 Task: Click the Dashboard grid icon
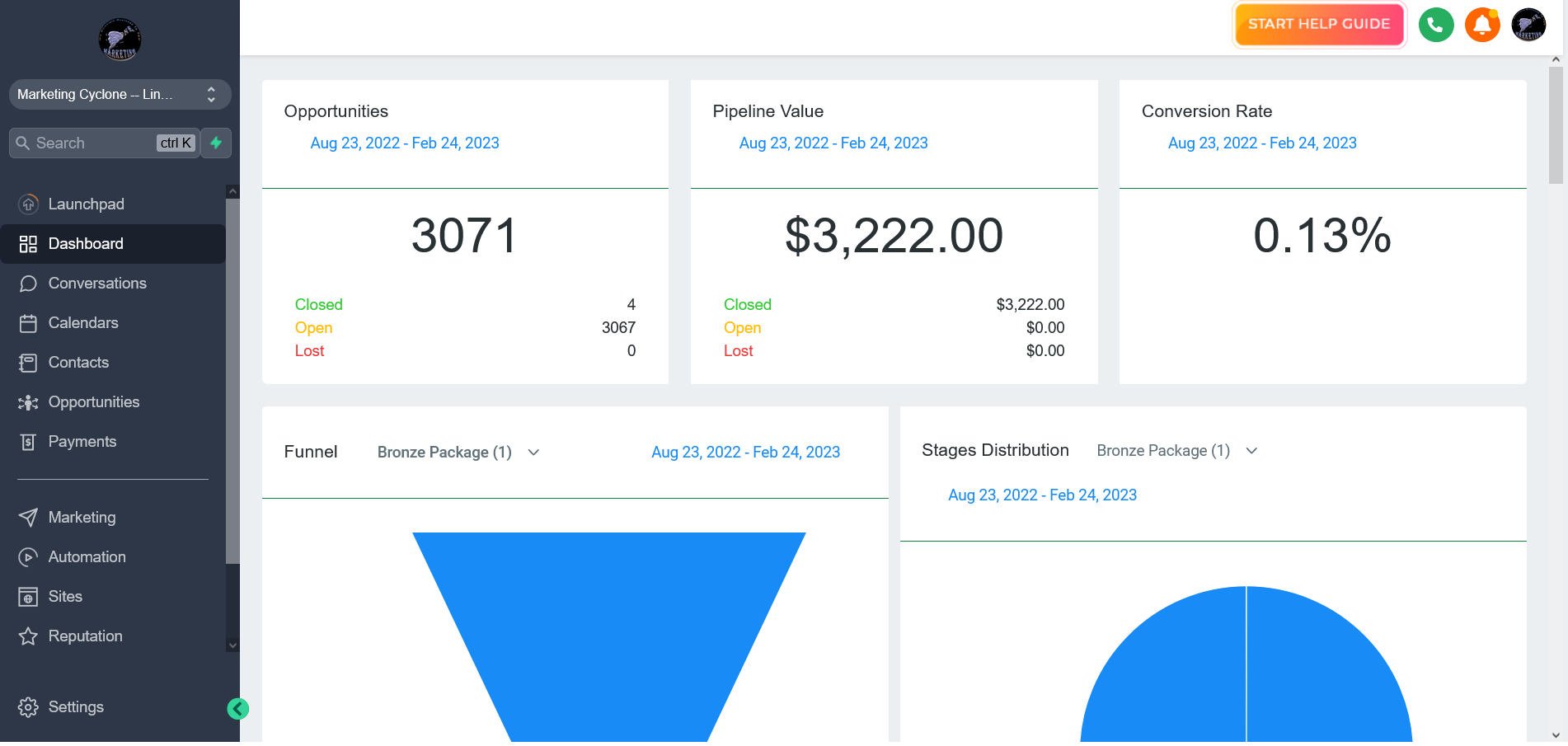pos(28,243)
